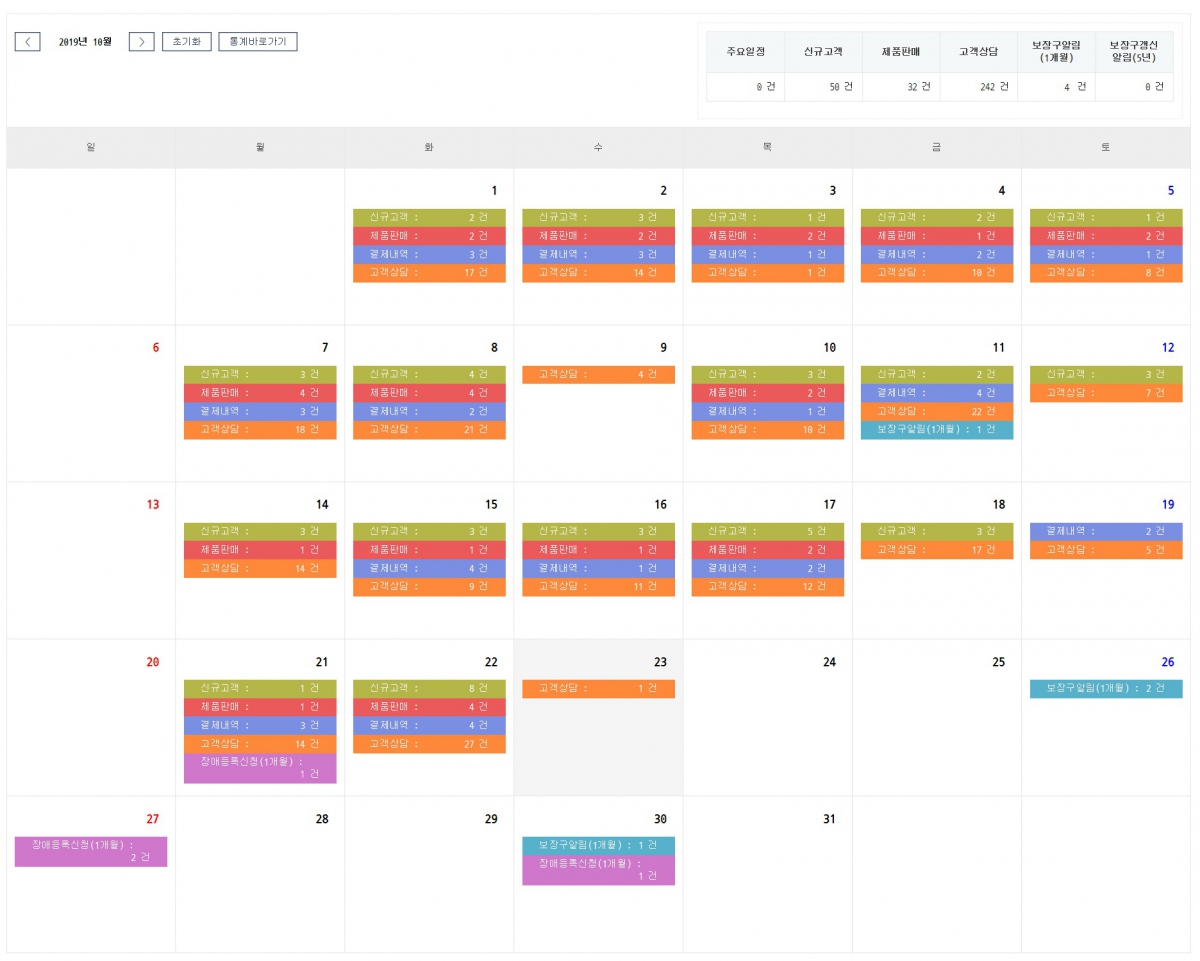The height and width of the screenshot is (961, 1200).
Task: Click 보장구갱신알림(5년) summary header
Action: click(1133, 51)
